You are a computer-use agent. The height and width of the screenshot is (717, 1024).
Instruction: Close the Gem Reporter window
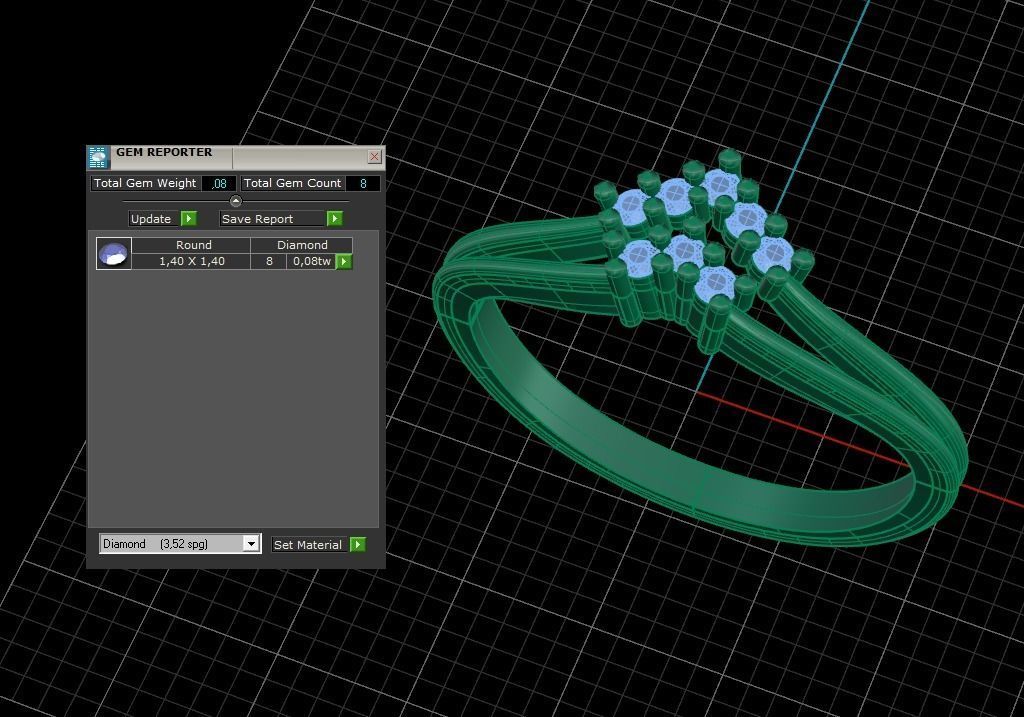pyautogui.click(x=374, y=157)
